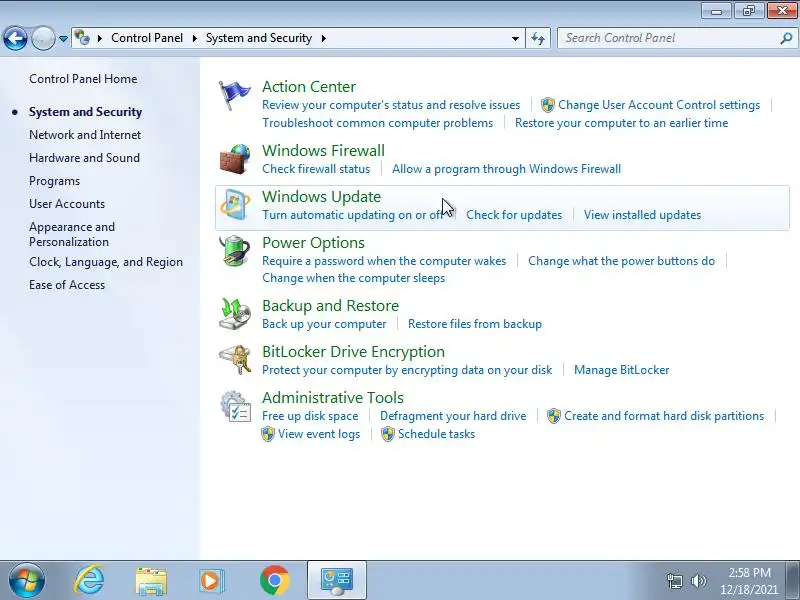Launch Internet Explorer from the taskbar
This screenshot has width=800, height=600.
click(89, 581)
